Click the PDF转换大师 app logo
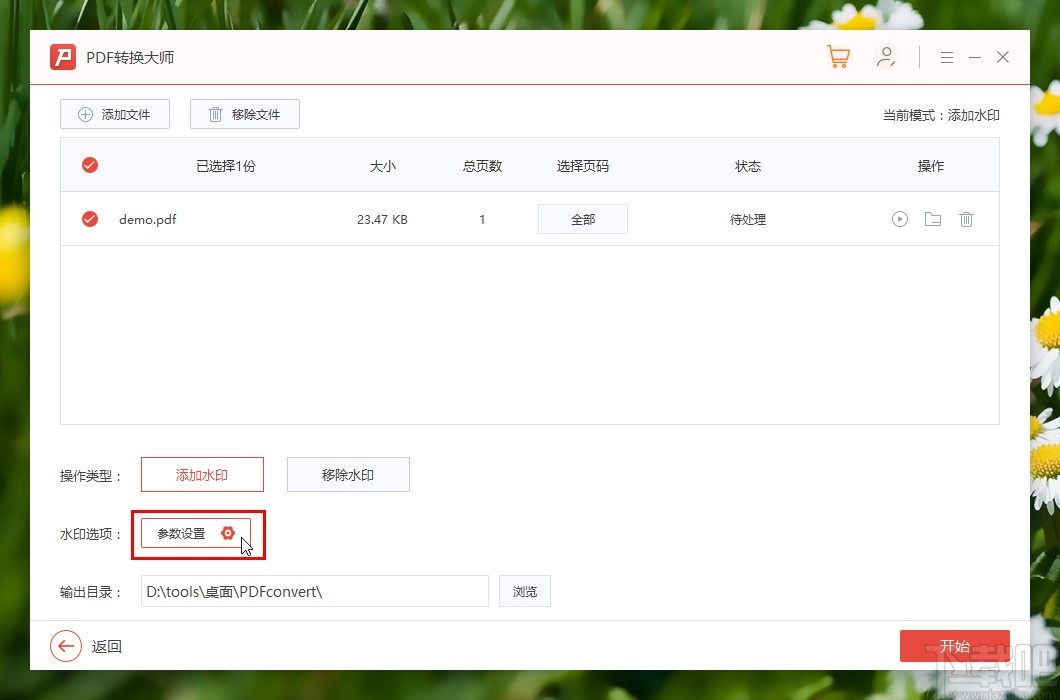Viewport: 1060px width, 700px height. pos(63,57)
